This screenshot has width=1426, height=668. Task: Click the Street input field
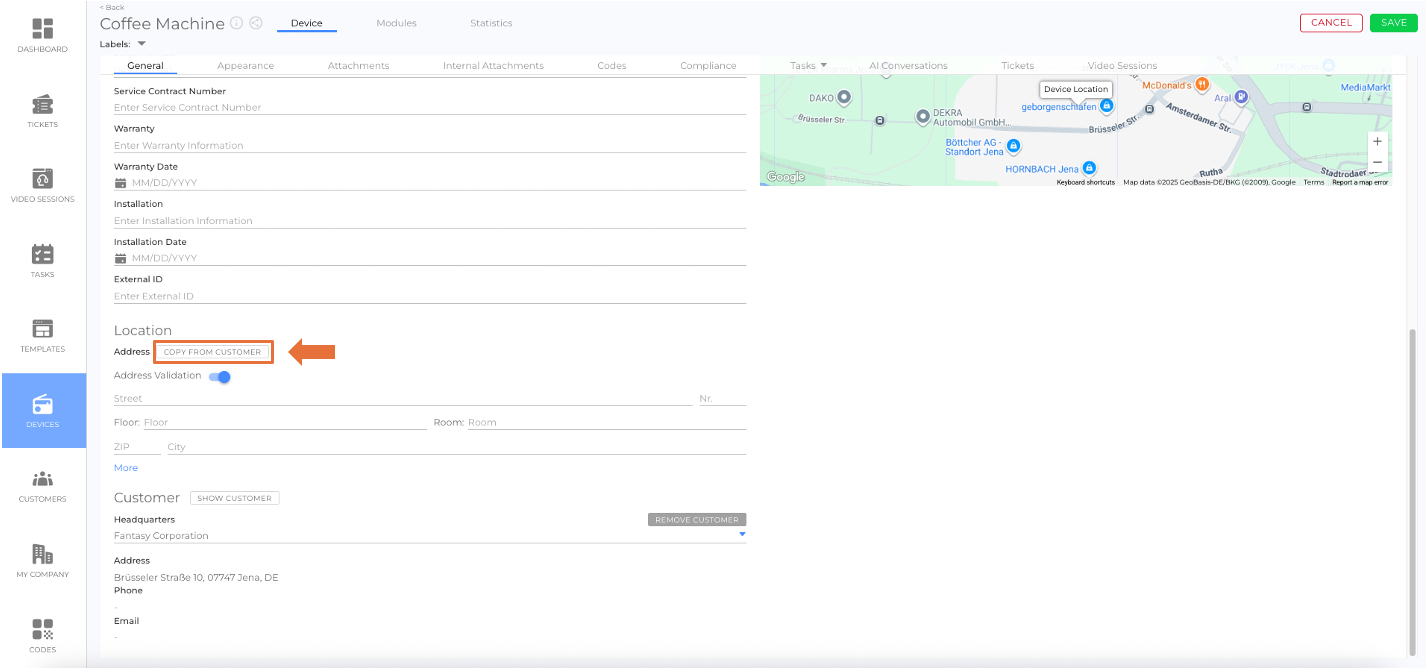point(402,399)
